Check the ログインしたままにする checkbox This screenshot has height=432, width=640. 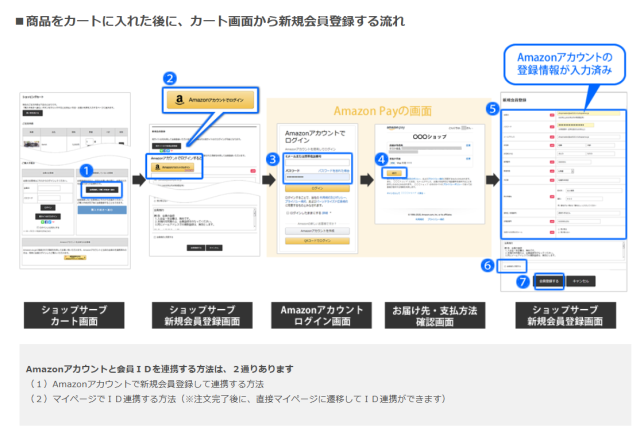287,213
